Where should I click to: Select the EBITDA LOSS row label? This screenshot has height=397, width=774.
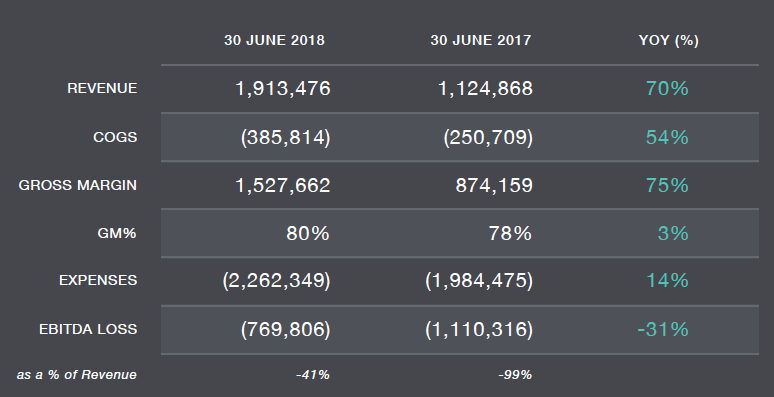[x=88, y=329]
